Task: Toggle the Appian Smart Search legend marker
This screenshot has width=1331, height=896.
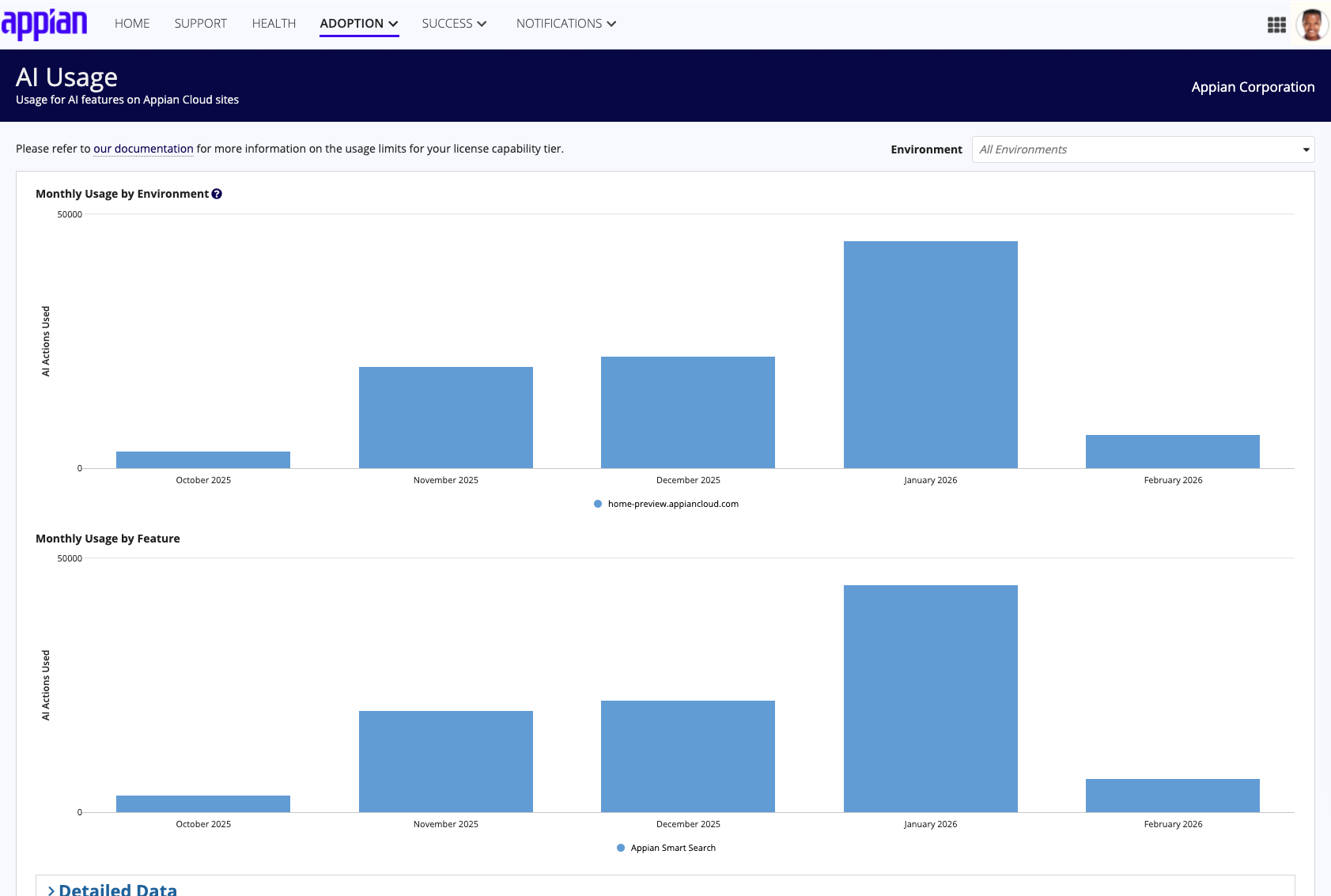Action: [621, 848]
